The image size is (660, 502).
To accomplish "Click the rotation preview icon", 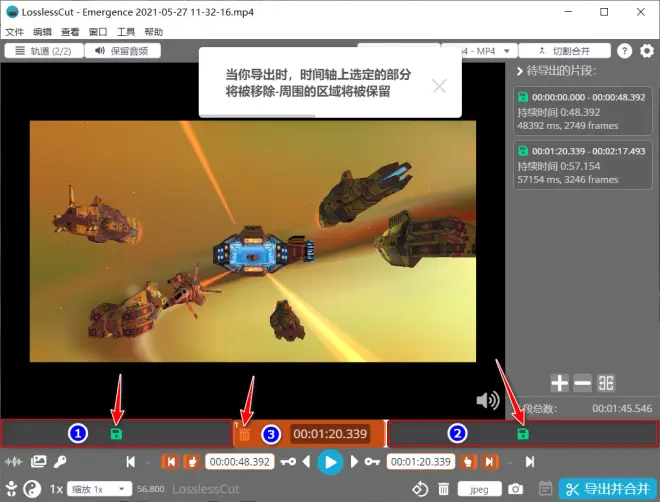I will (420, 489).
